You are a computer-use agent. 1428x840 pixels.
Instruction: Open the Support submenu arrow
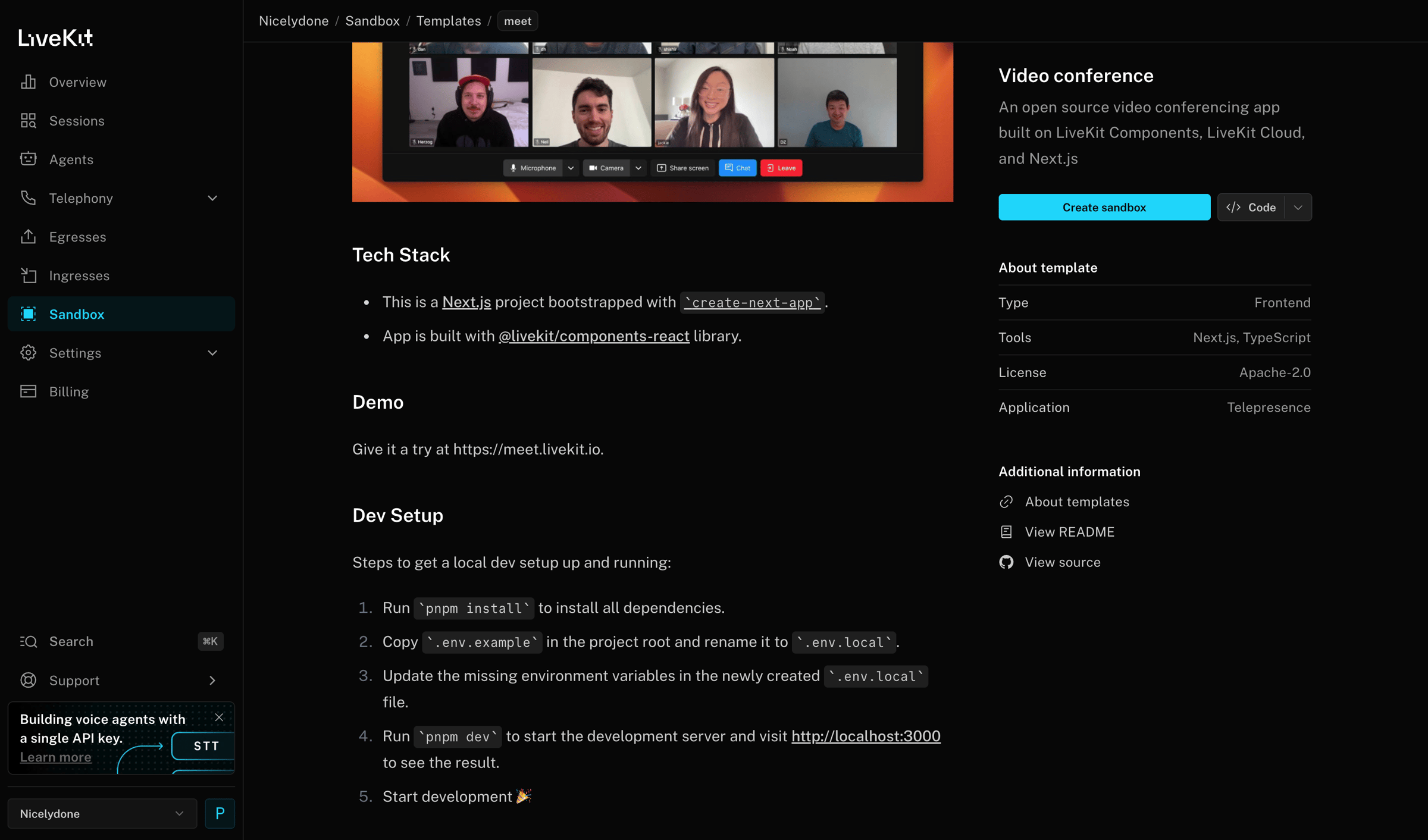click(212, 680)
